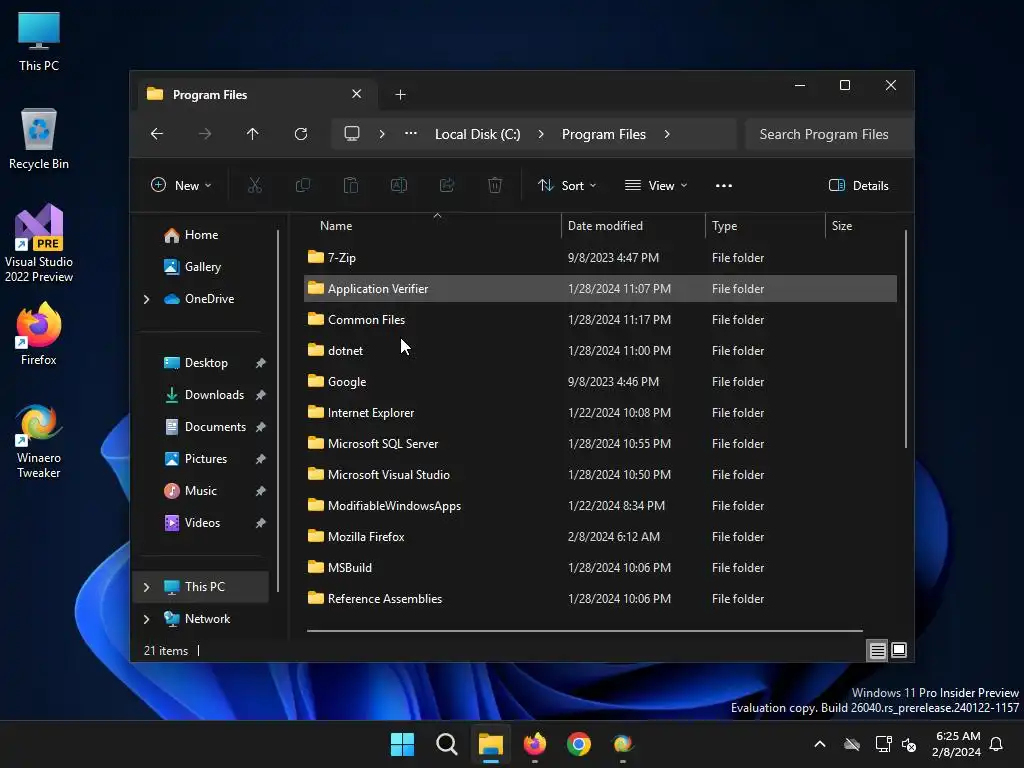Select the Winaero Tweaker desktop icon
This screenshot has height=768, width=1024.
39,441
